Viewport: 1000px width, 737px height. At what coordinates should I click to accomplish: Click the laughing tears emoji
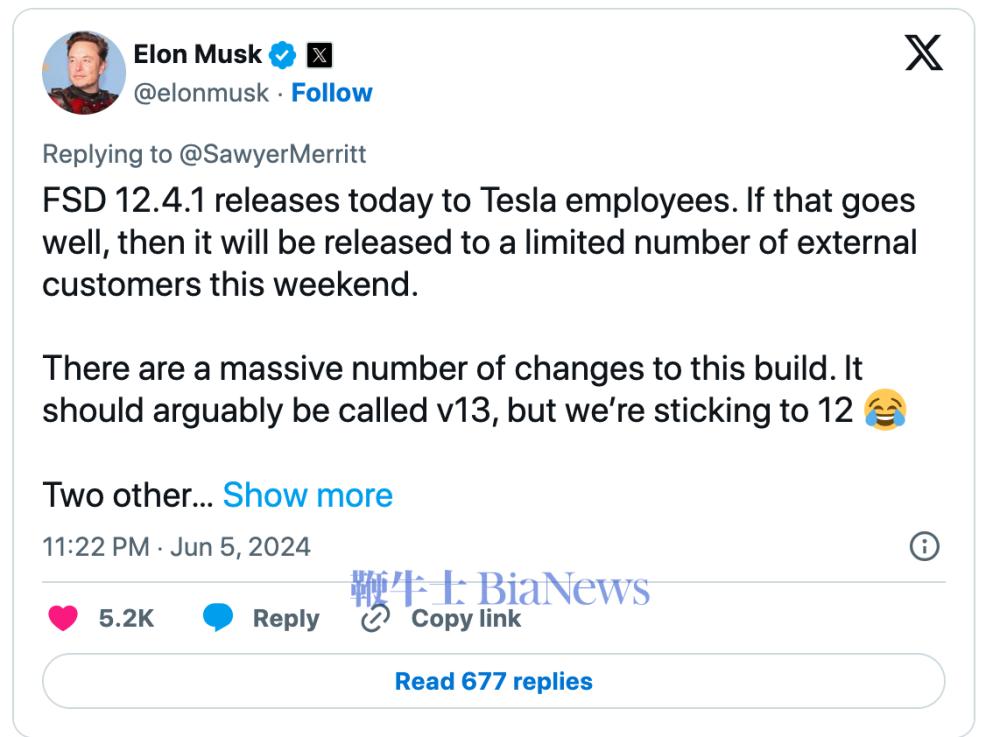pyautogui.click(x=885, y=411)
